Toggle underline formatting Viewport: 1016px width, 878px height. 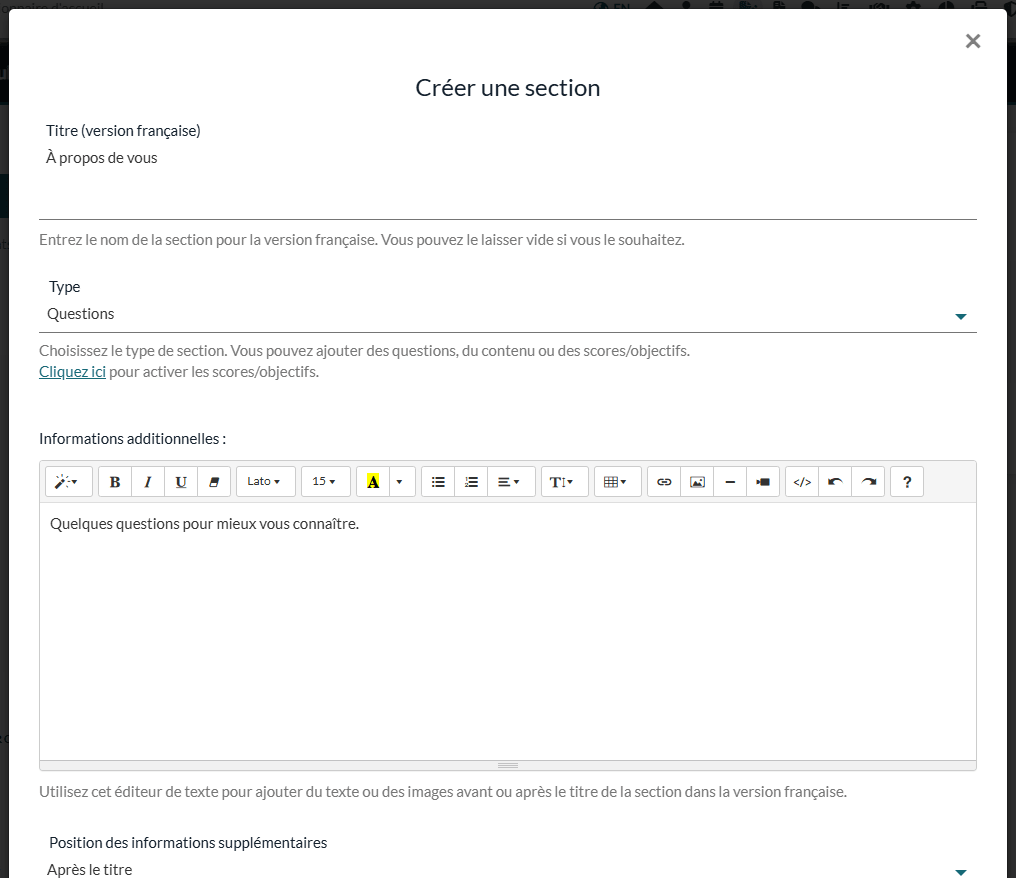point(181,481)
